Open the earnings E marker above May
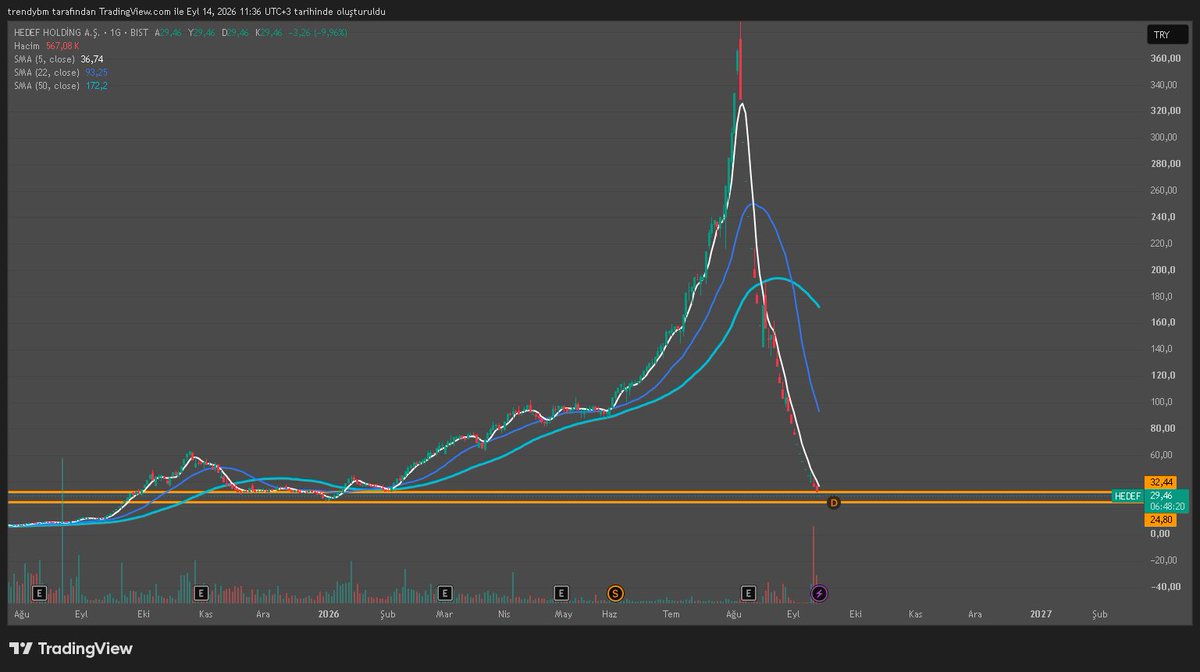The width and height of the screenshot is (1200, 672). pyautogui.click(x=562, y=592)
